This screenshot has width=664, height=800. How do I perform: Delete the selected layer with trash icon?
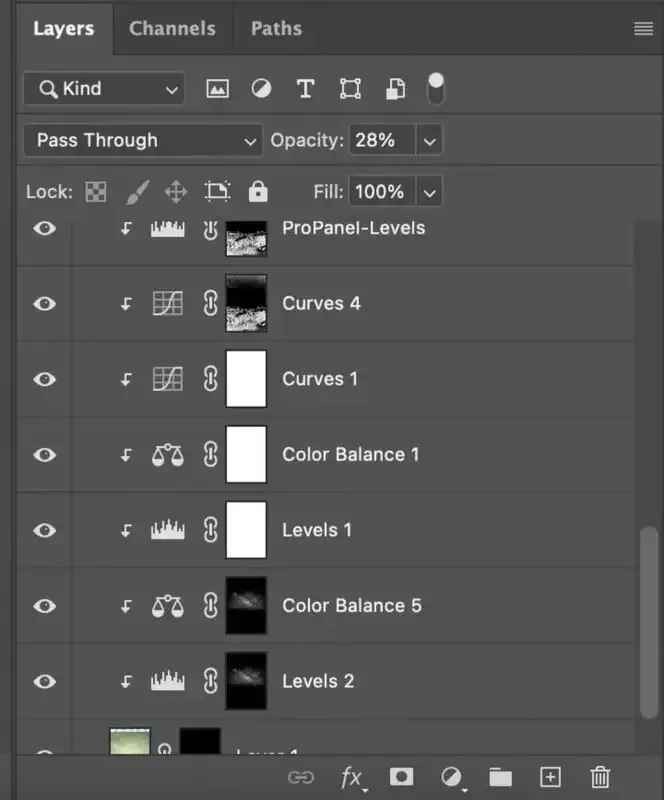click(600, 777)
